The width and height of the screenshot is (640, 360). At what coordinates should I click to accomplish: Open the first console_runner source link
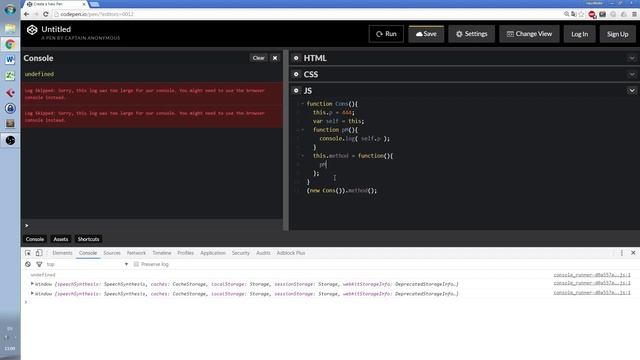592,275
